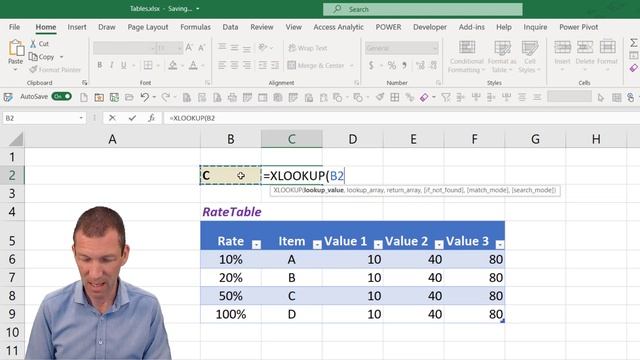The width and height of the screenshot is (640, 360).
Task: Click cell containing 50% rate
Action: [231, 296]
